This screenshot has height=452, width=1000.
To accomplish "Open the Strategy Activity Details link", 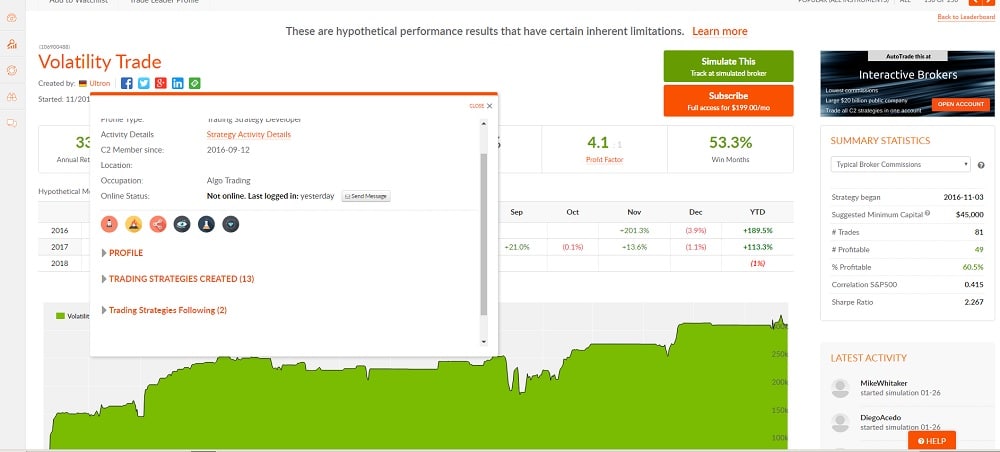I will 248,134.
